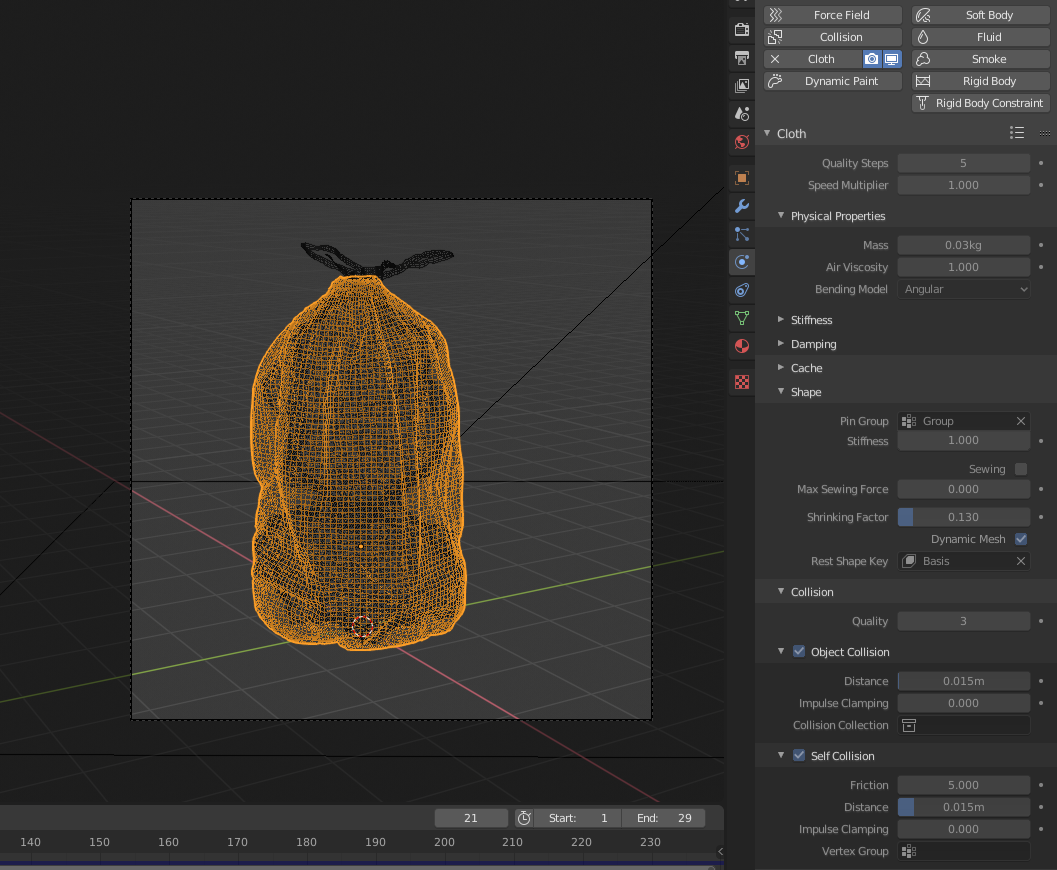
Task: Disable the Self Collision checkbox
Action: pyautogui.click(x=799, y=756)
